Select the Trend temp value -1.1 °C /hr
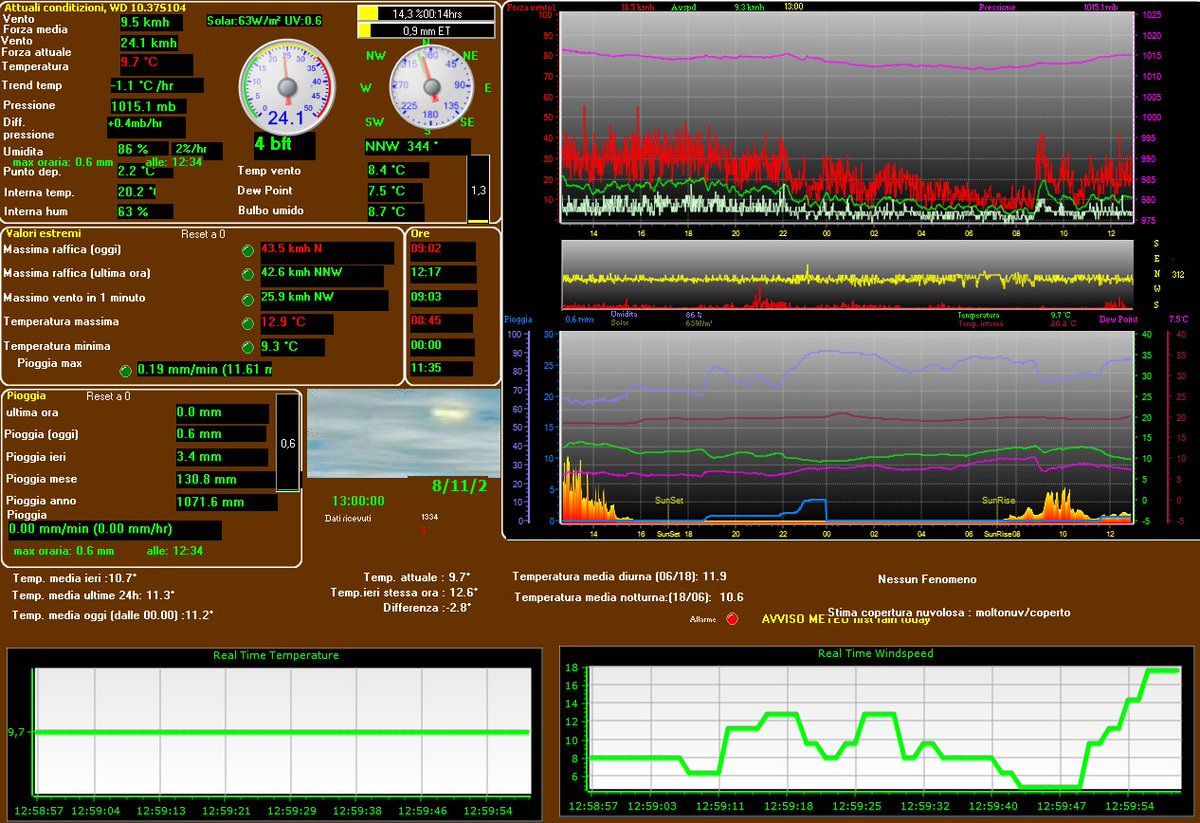The width and height of the screenshot is (1200, 823). click(156, 86)
